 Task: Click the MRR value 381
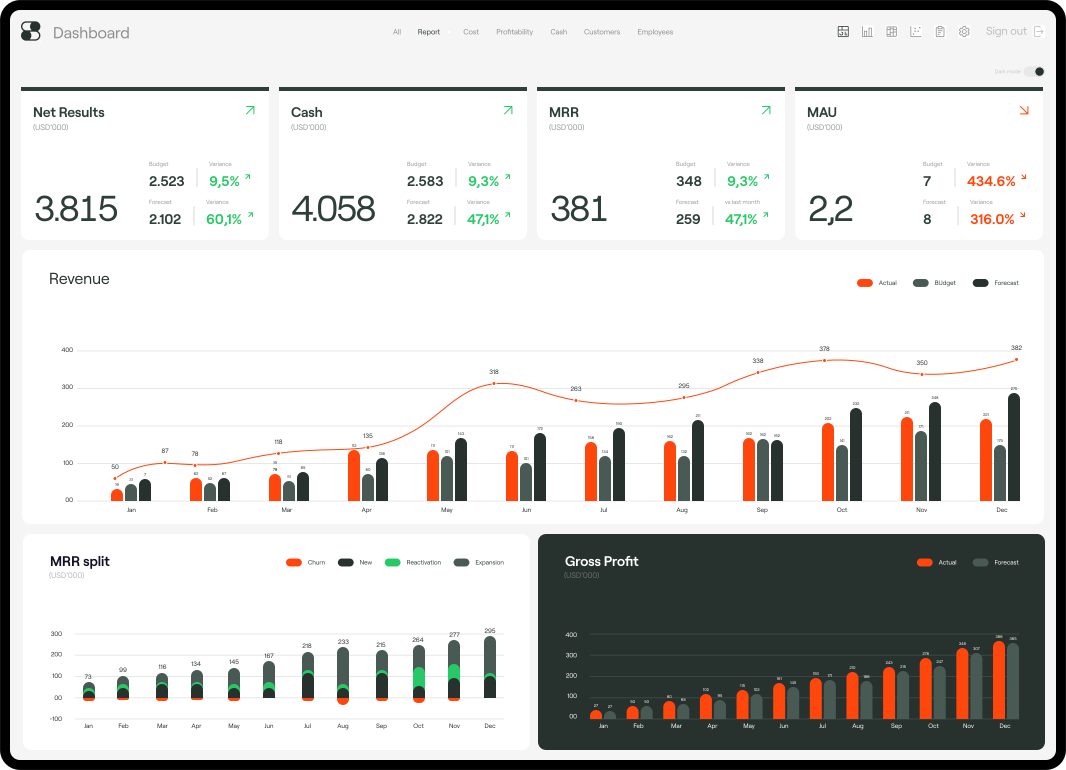(x=579, y=209)
